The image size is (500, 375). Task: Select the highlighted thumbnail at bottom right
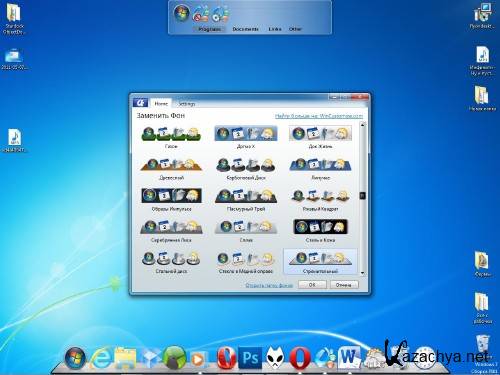pos(320,262)
